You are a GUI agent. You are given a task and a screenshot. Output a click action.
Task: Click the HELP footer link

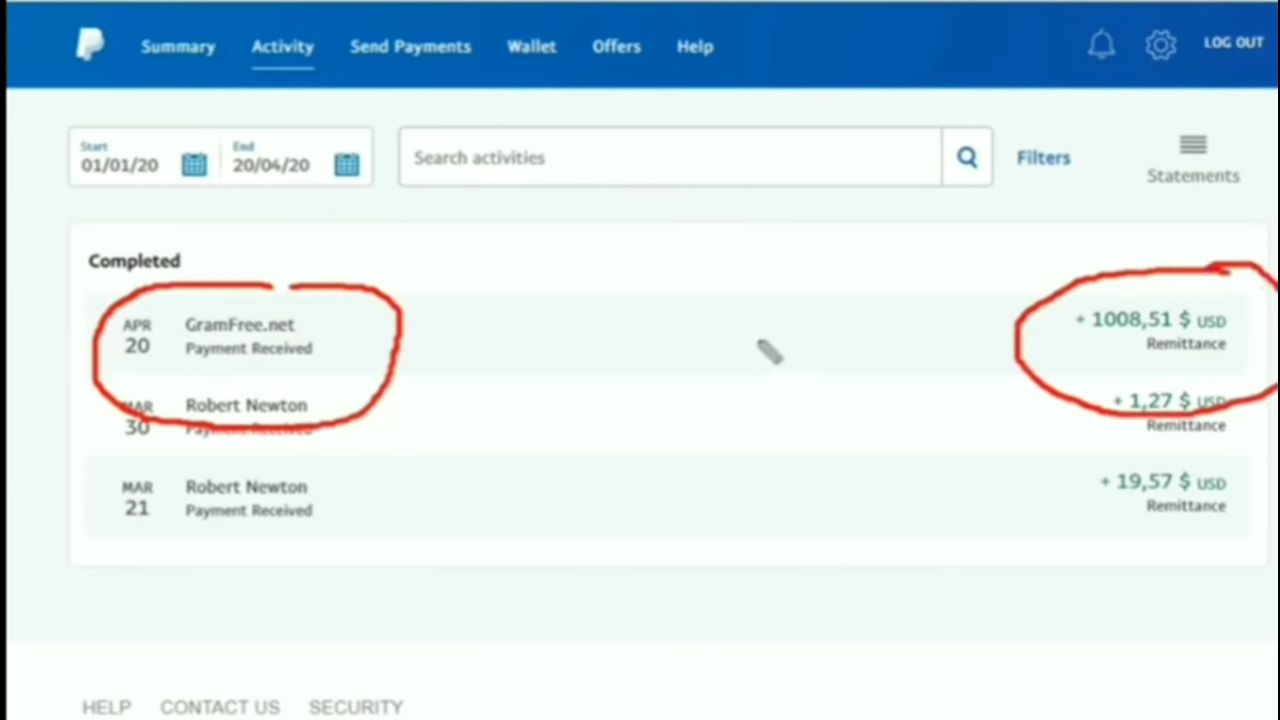tap(106, 707)
